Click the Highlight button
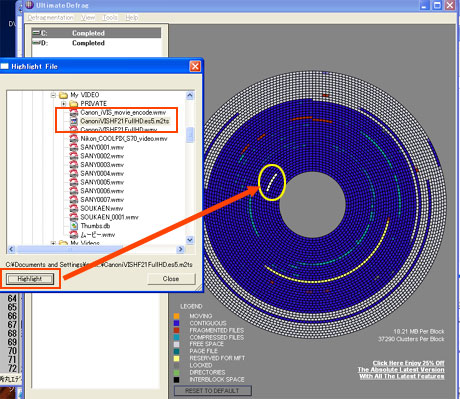460x399 pixels. [x=30, y=279]
